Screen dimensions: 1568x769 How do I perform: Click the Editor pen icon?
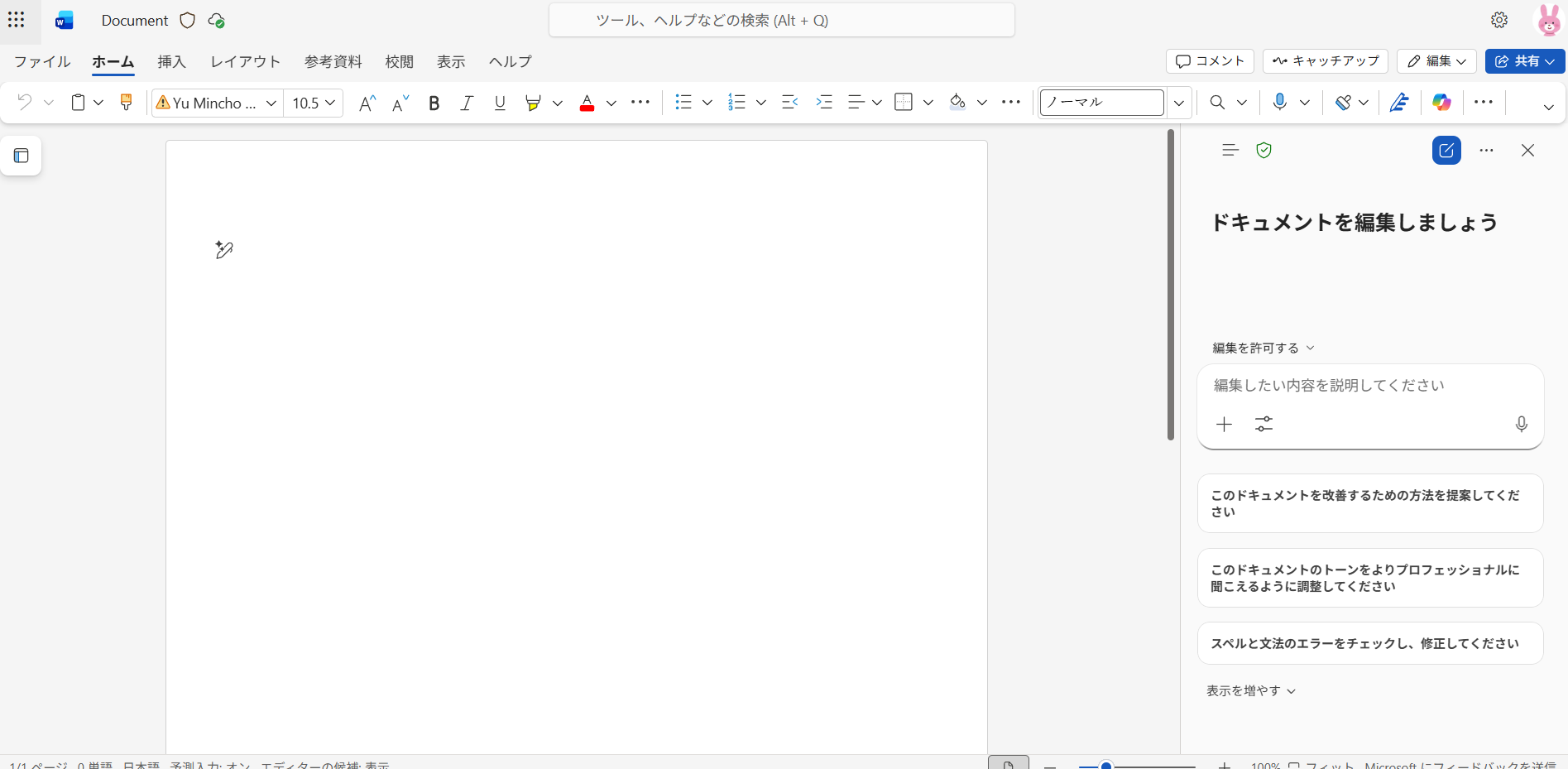click(x=1399, y=103)
